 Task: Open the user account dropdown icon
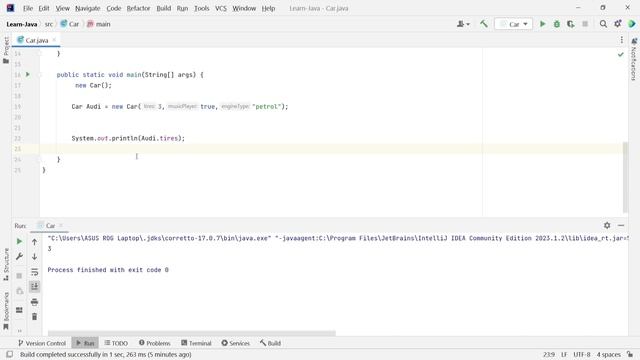[x=463, y=24]
